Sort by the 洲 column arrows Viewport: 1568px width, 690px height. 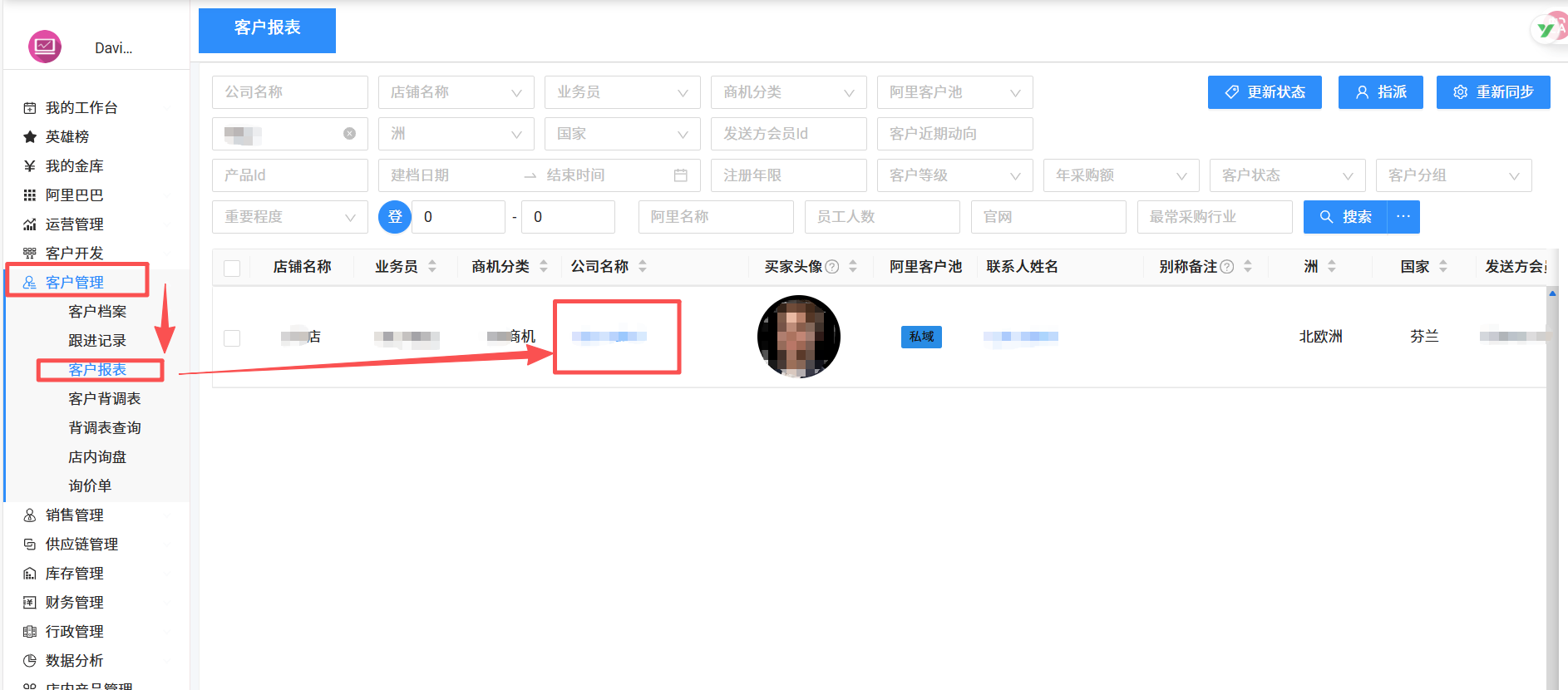1332,267
